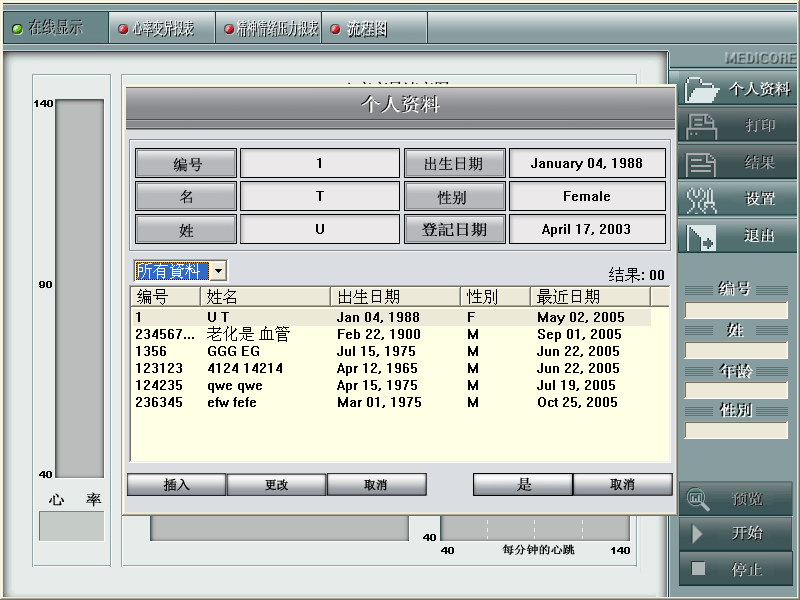800x600 pixels.
Task: Switch to the 心率变异报表 tab
Action: [x=162, y=29]
